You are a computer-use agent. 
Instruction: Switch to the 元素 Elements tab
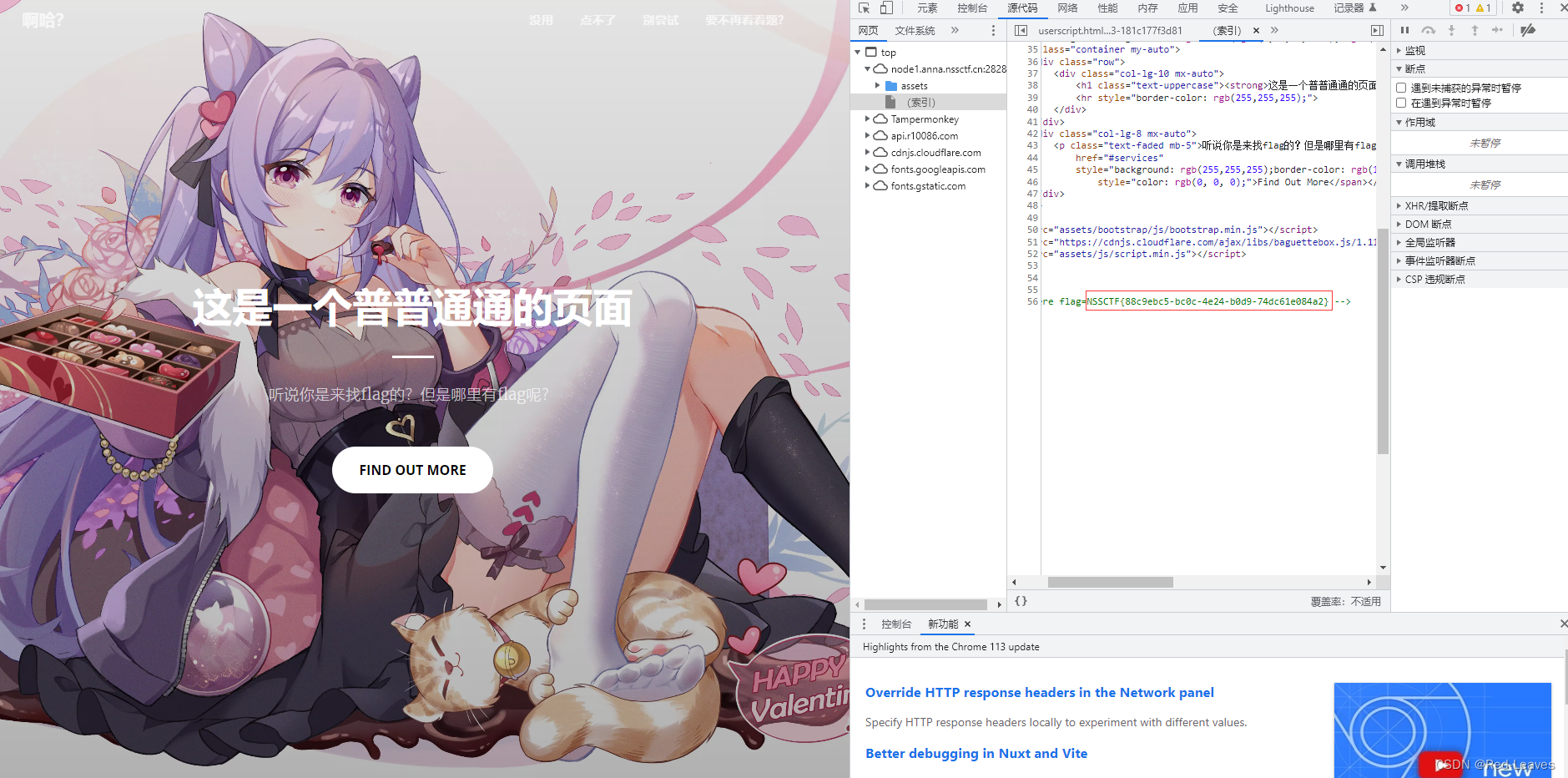tap(927, 8)
